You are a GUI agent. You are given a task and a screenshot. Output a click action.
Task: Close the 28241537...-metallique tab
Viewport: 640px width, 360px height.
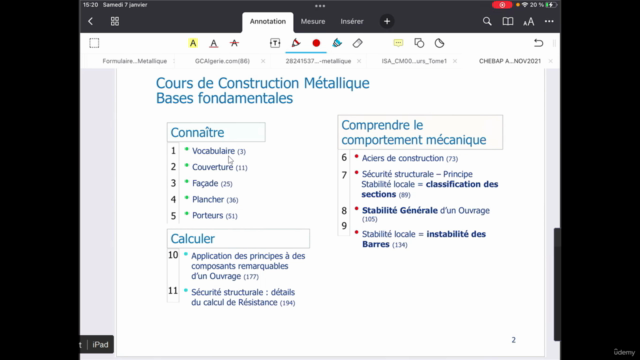pos(359,61)
